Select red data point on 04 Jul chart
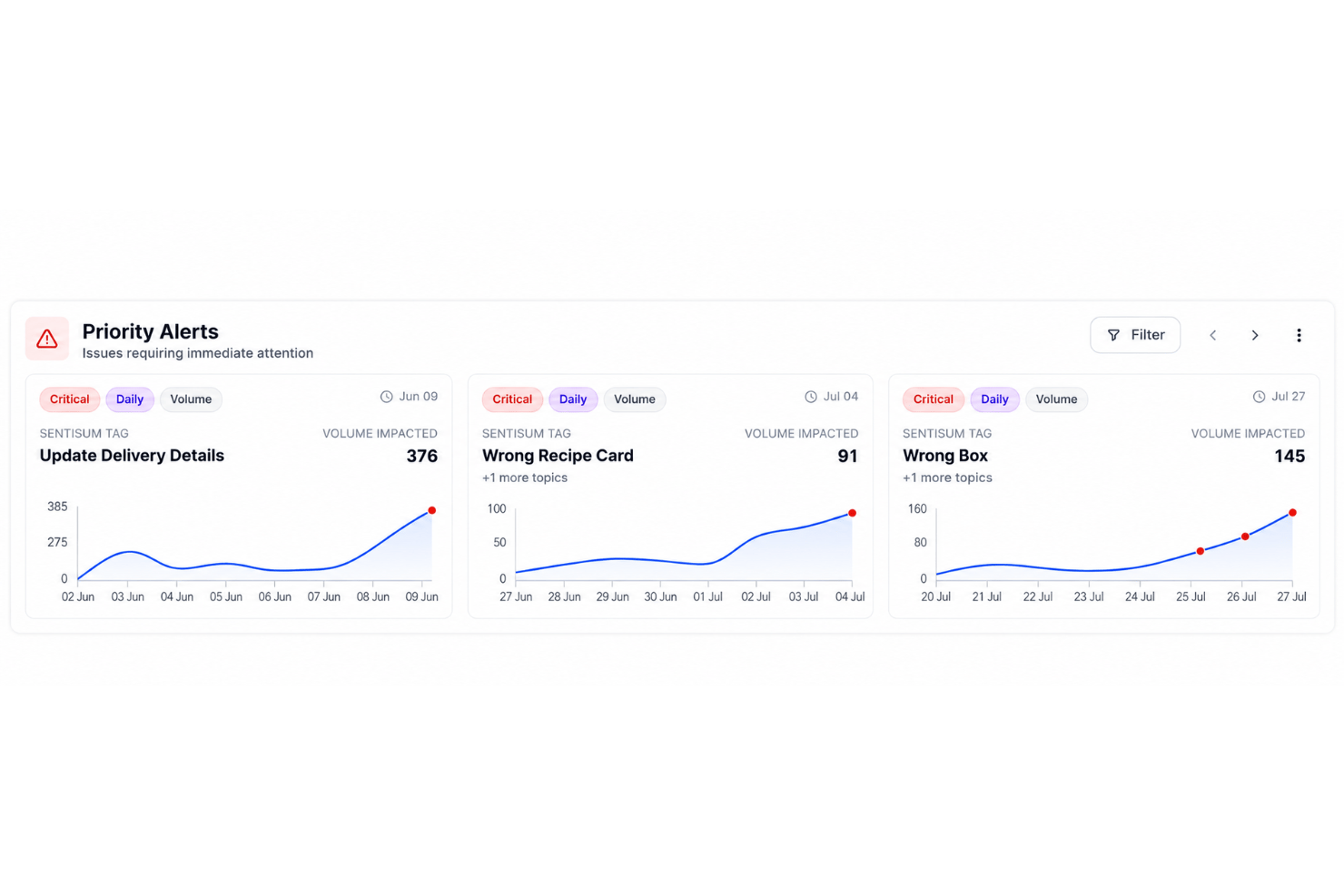 tap(852, 513)
